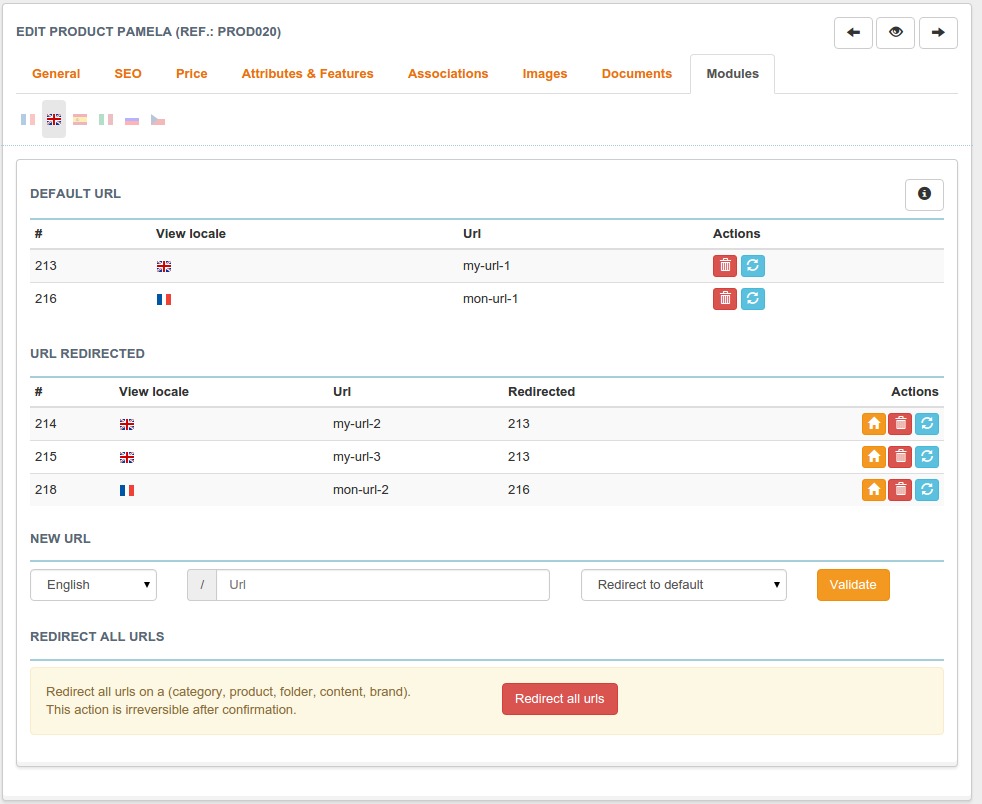Select the Italian flag language
The image size is (982, 804).
coord(106,120)
